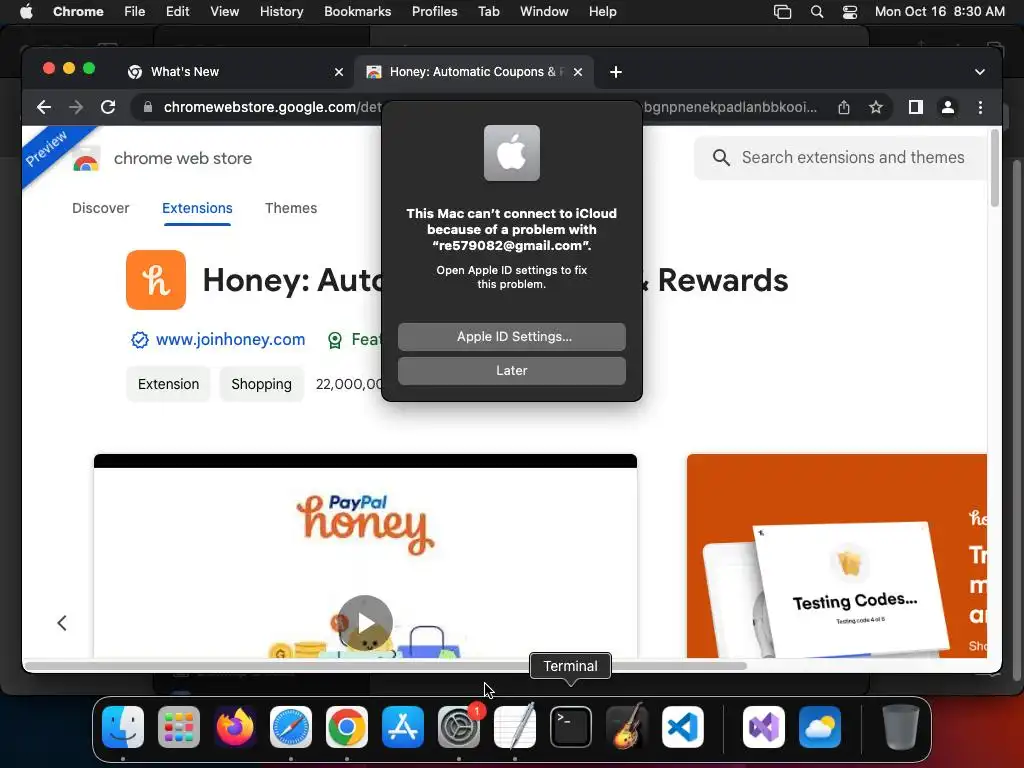1024x768 pixels.
Task: Select the Extensions section tab
Action: coord(197,208)
